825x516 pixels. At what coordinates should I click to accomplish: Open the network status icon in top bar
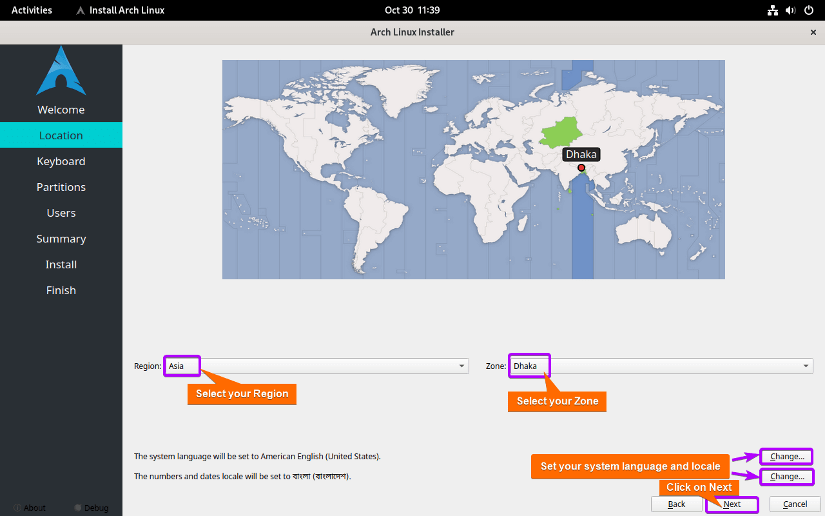pyautogui.click(x=772, y=10)
